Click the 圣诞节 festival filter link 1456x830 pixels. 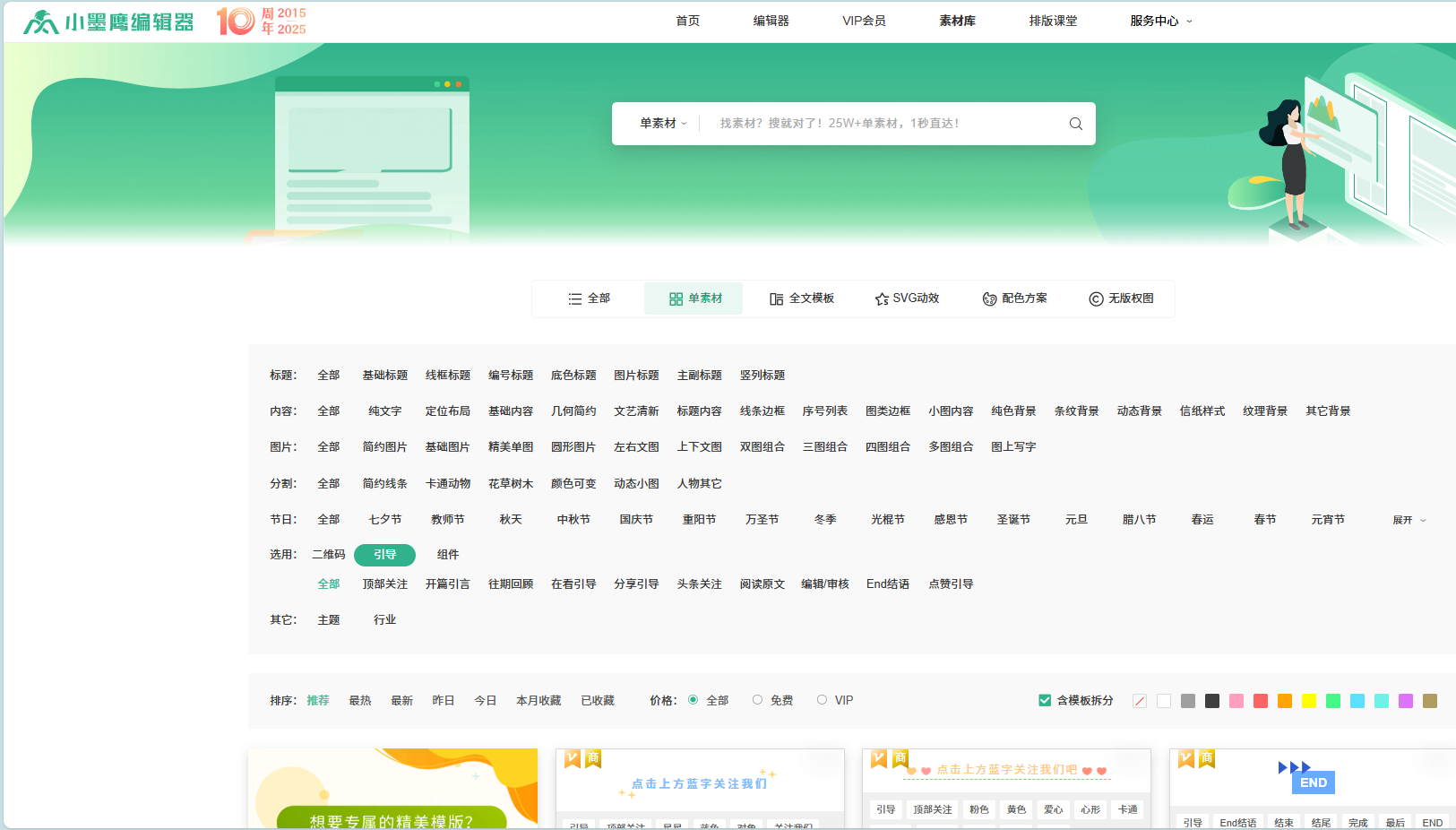tap(1014, 519)
